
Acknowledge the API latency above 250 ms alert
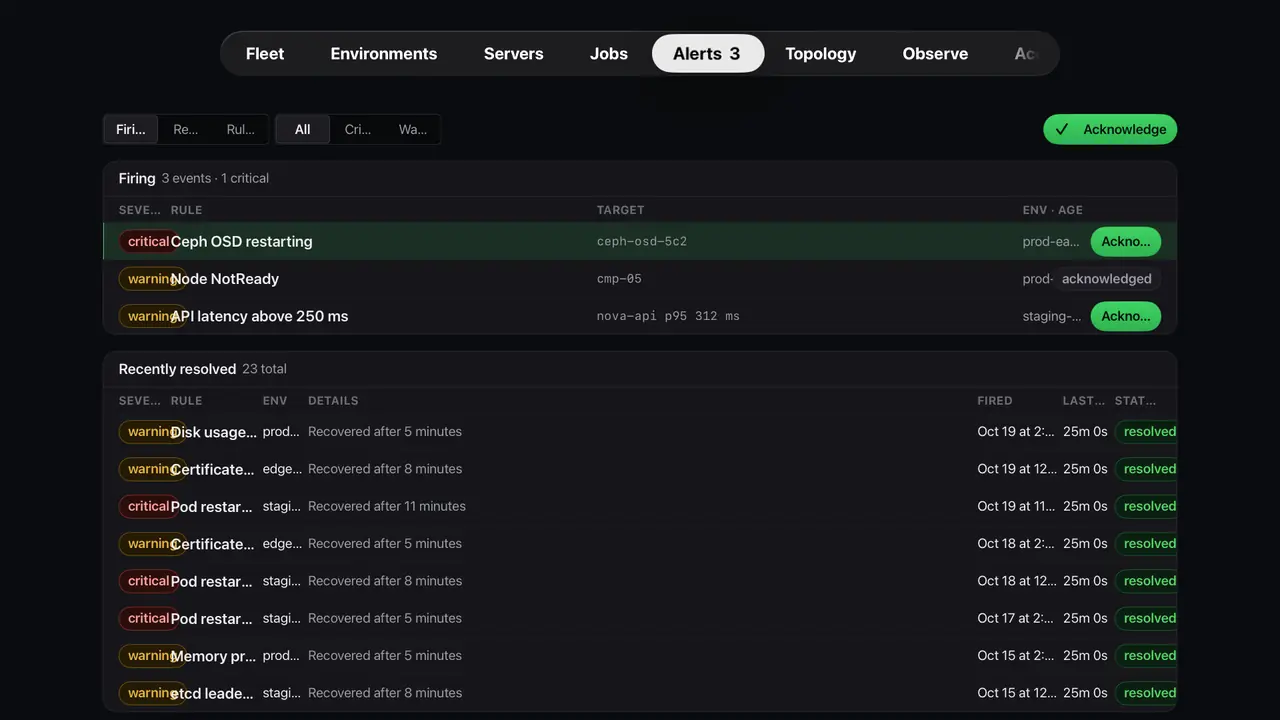tap(1126, 316)
